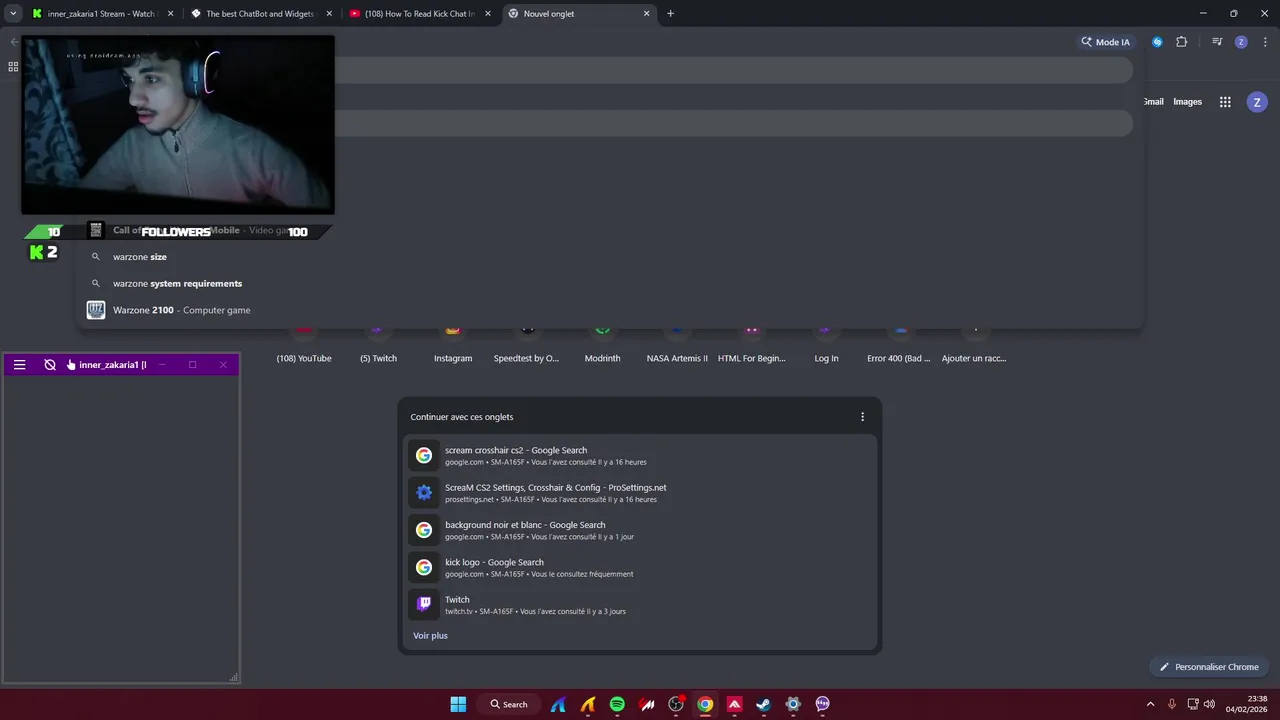Open the hamburger menu in purple chat window
Image resolution: width=1280 pixels, height=720 pixels.
coord(19,365)
